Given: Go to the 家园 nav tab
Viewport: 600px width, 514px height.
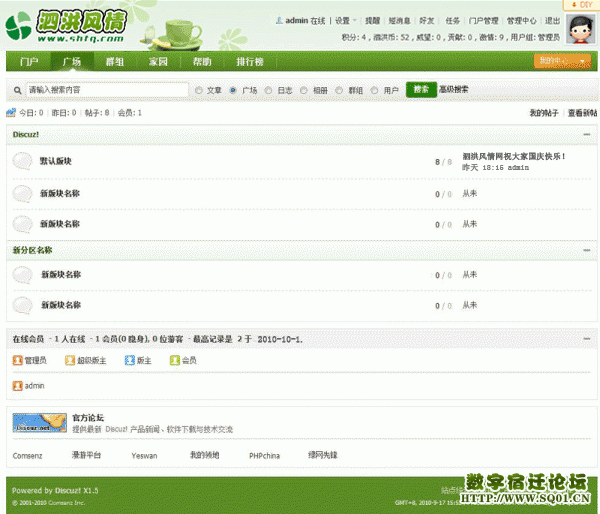Looking at the screenshot, I should (158, 62).
